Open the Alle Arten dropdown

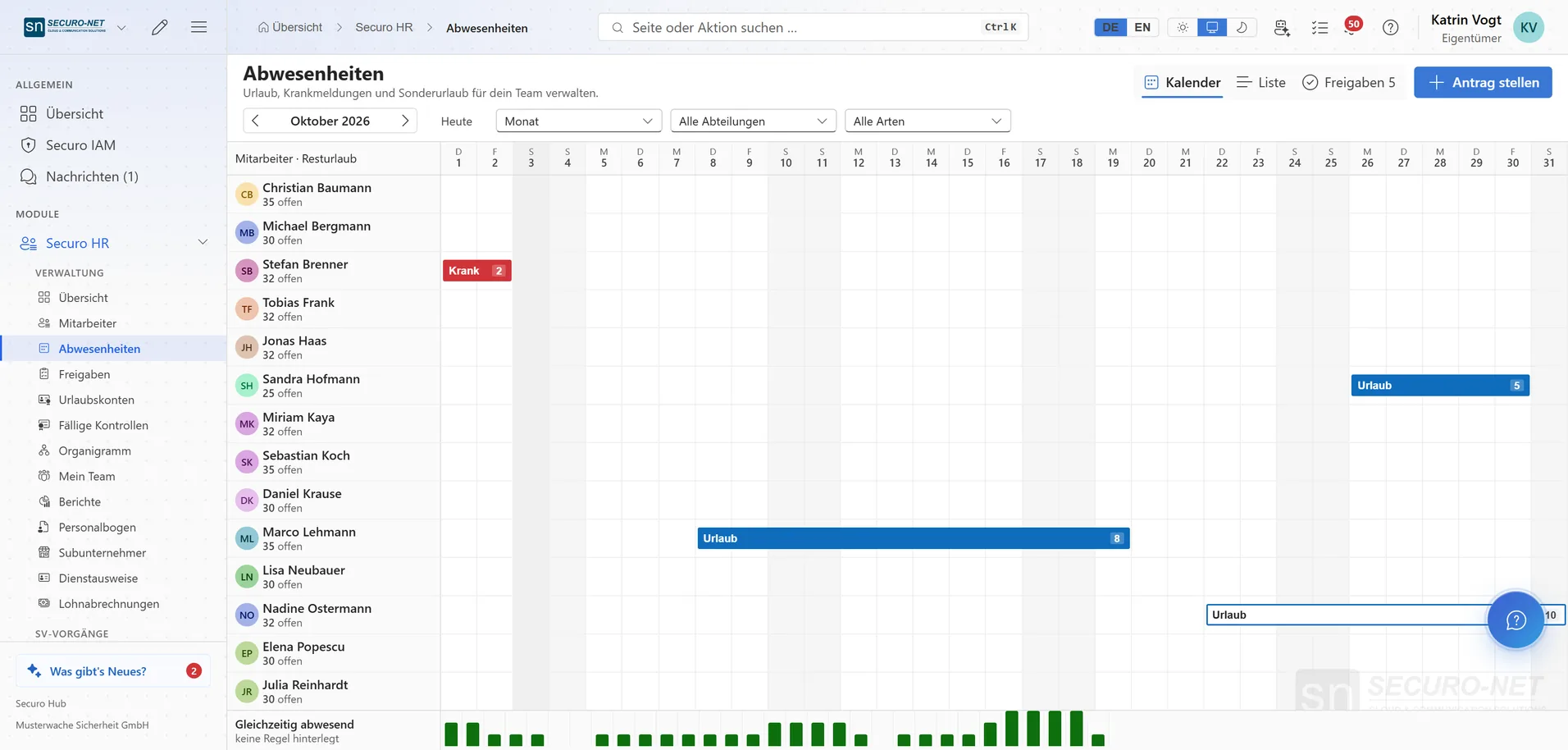point(928,121)
